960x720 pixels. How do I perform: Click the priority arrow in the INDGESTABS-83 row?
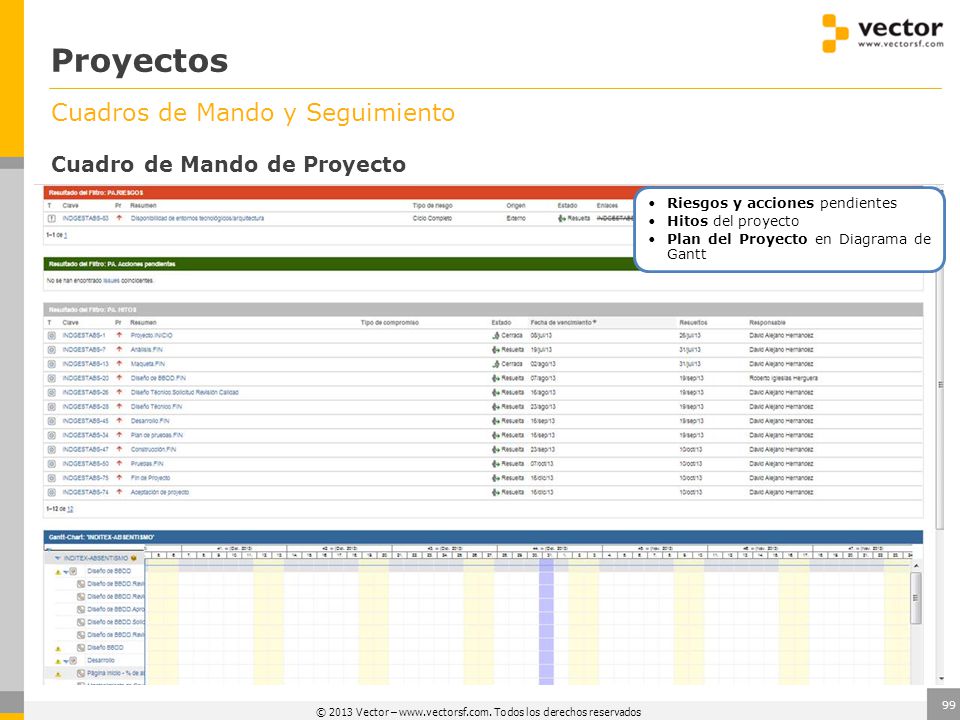click(x=119, y=218)
